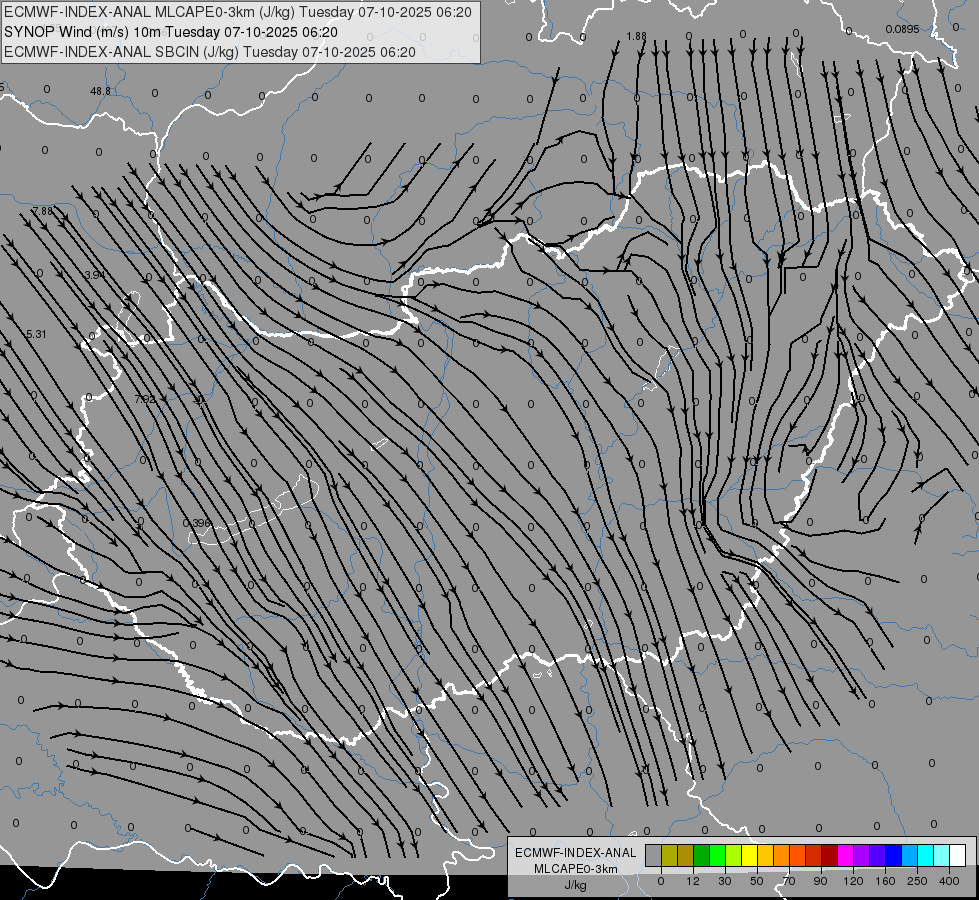Click the legend tick label 120

[854, 881]
